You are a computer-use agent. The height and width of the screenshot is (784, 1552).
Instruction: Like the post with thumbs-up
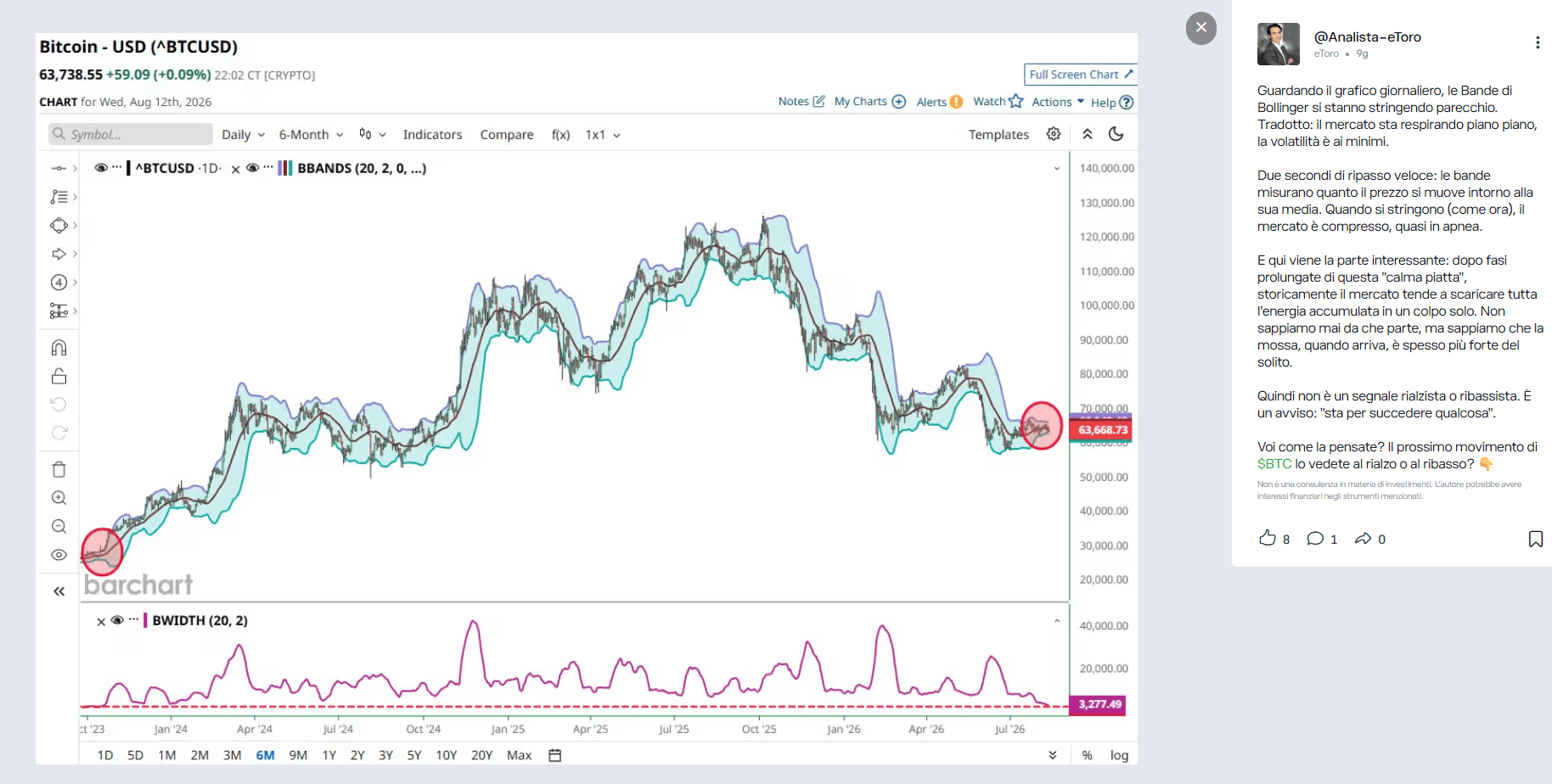tap(1268, 538)
